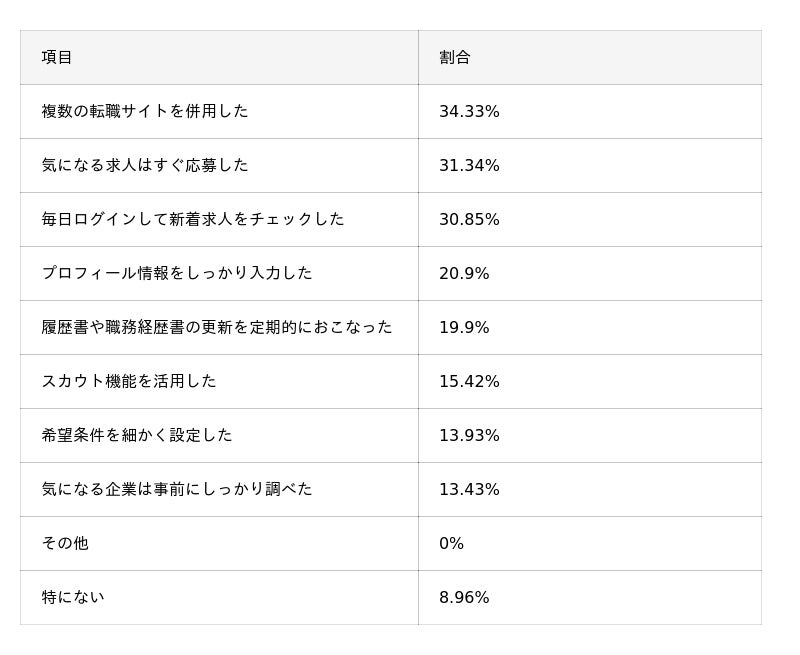Select the 履歴書や職務経歴書の更新 row label

(x=217, y=327)
